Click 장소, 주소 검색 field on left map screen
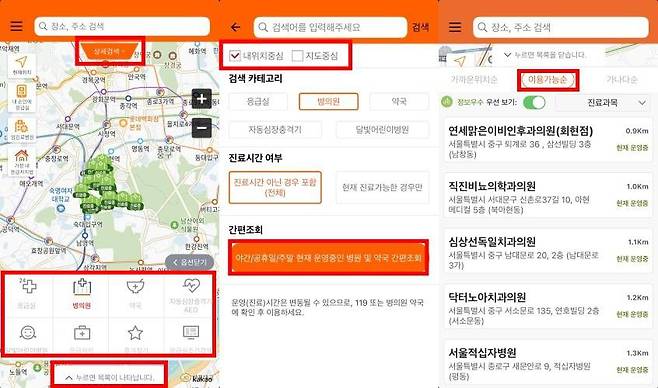658x388 pixels. 122,26
